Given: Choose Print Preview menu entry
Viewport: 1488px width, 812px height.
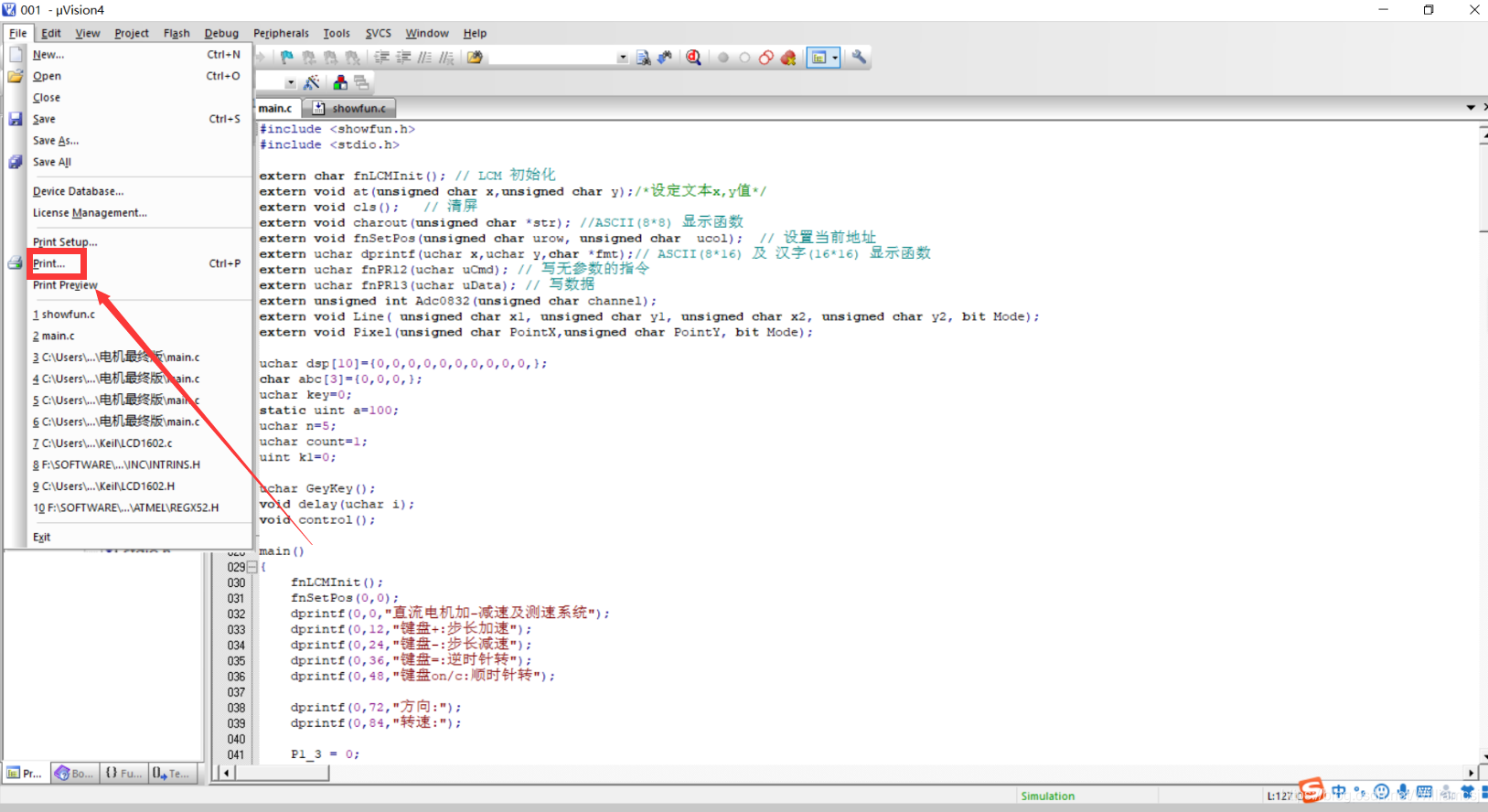Looking at the screenshot, I should [x=128, y=285].
